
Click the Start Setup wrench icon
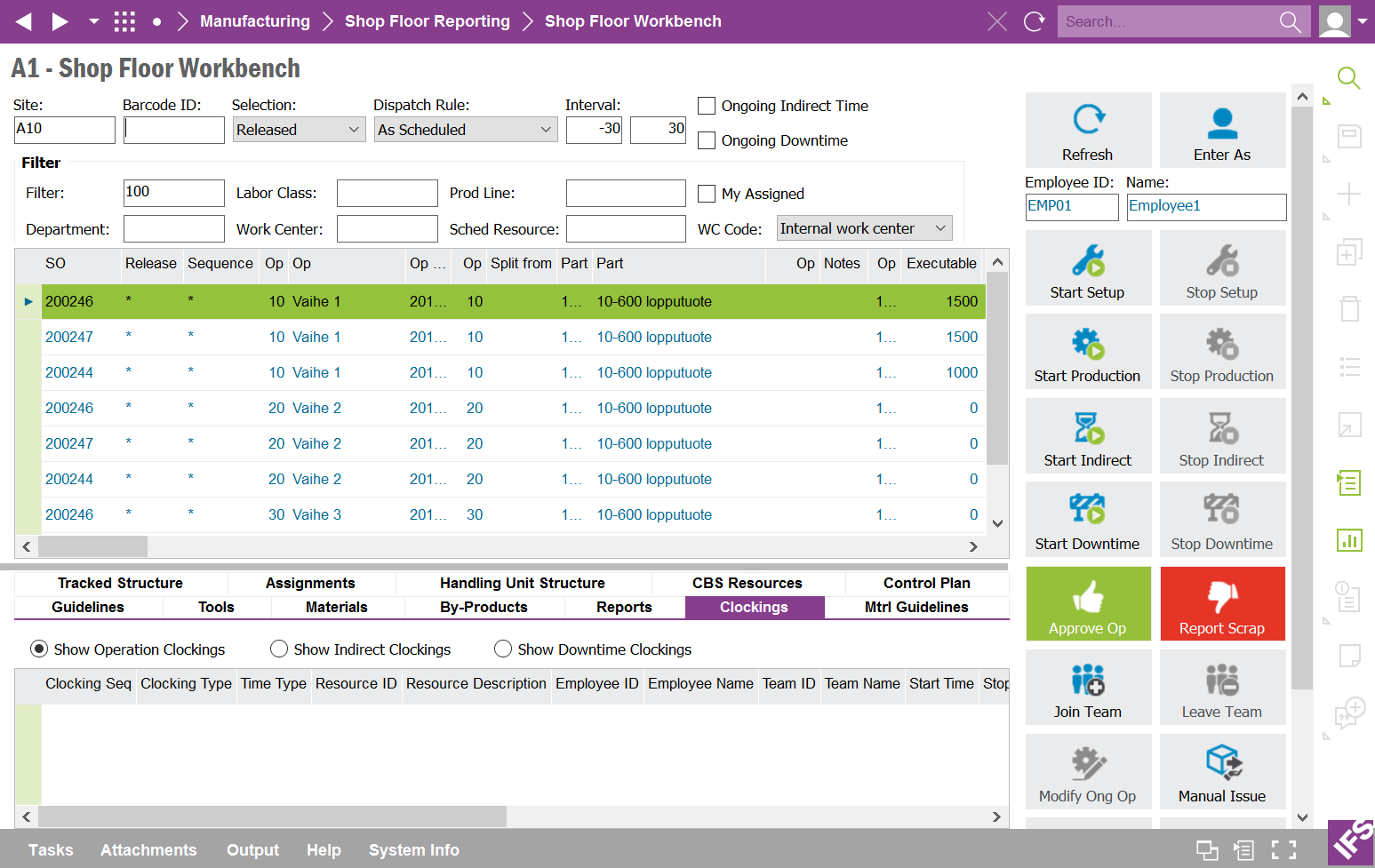pos(1088,260)
